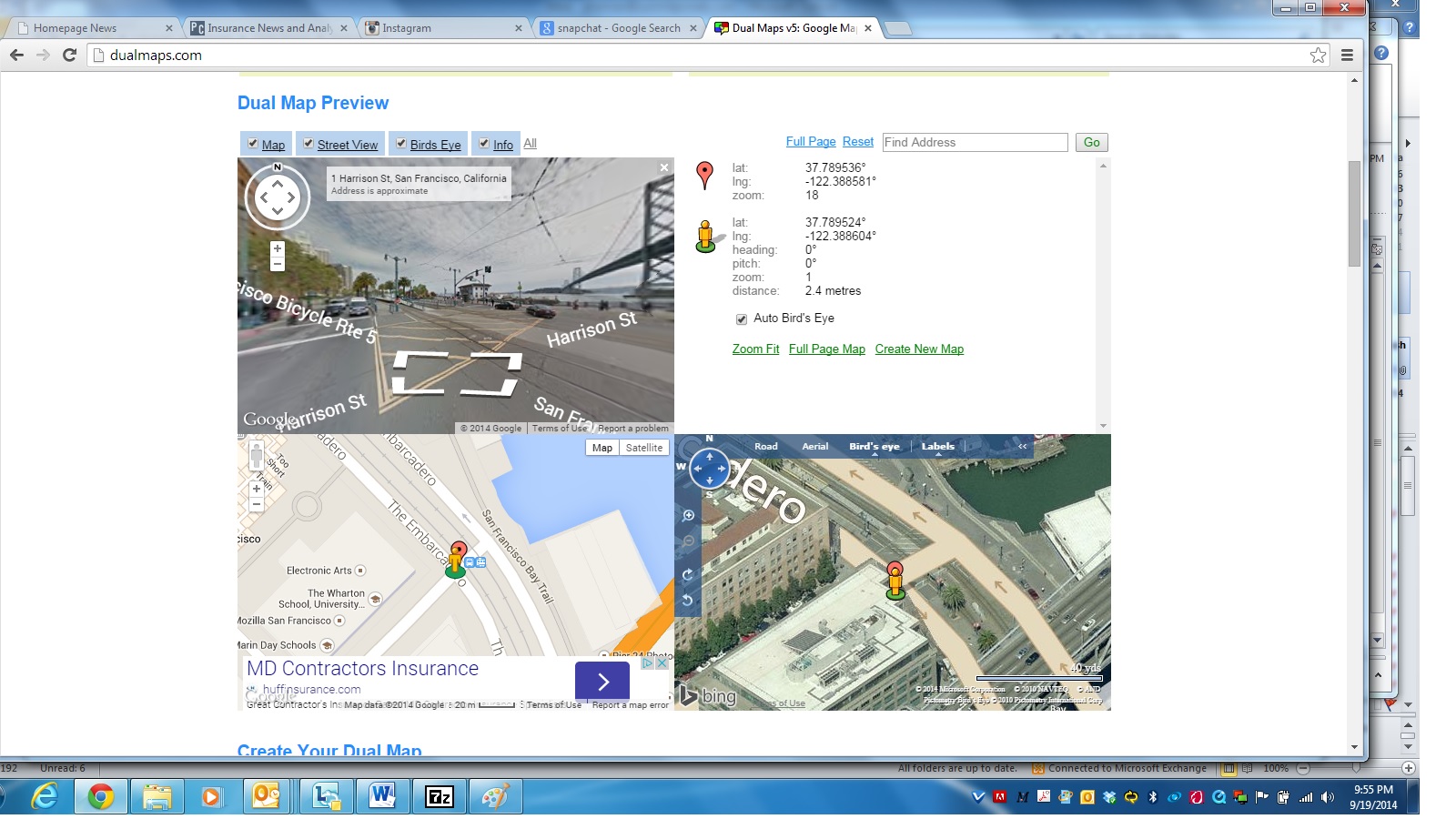Screen dimensions: 1456x819
Task: Open the Chrome menu
Action: click(x=1347, y=56)
